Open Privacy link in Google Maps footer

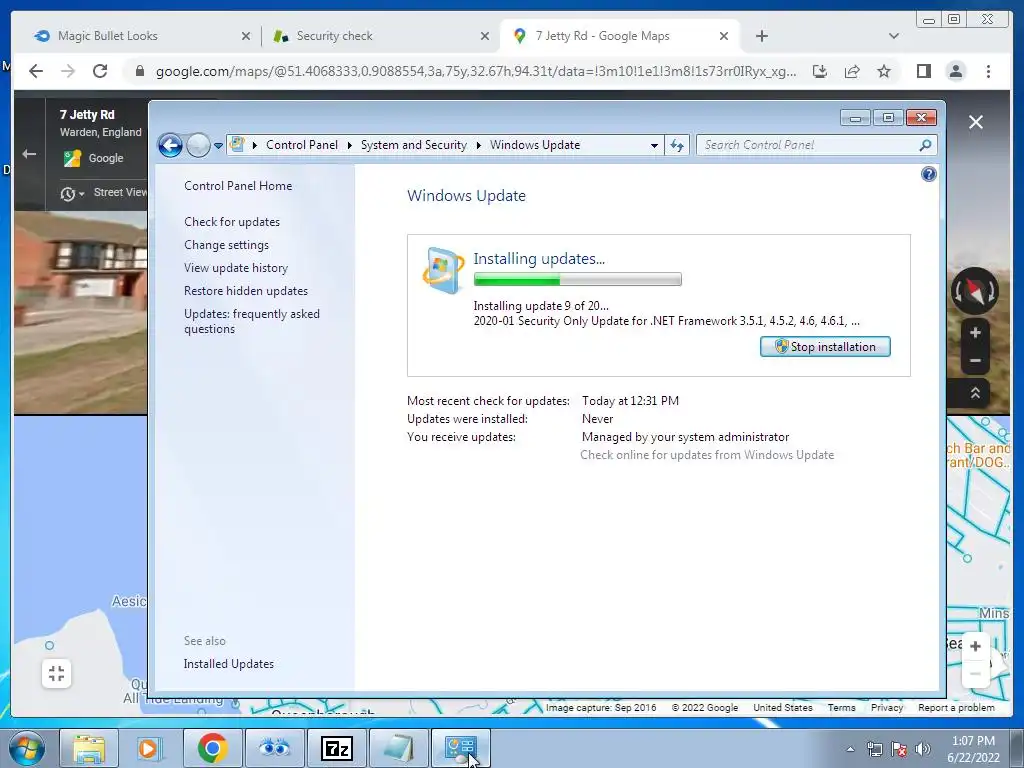pyautogui.click(x=886, y=707)
